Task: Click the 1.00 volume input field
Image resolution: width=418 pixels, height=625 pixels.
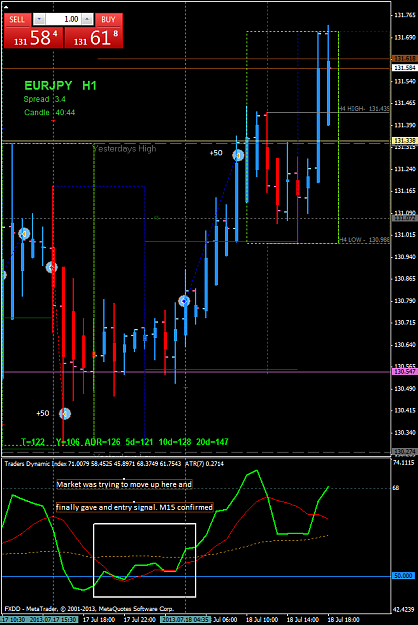Action: 64,19
